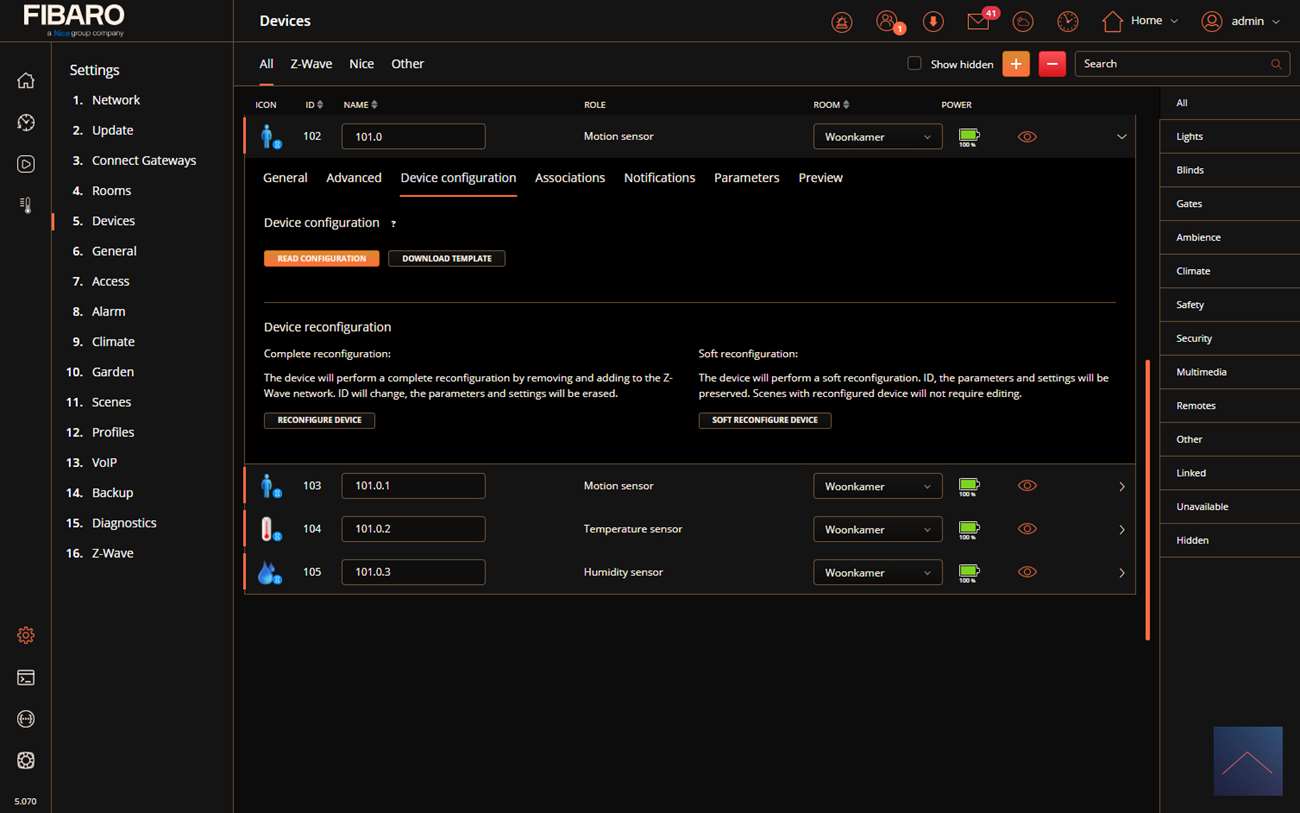Click the home dashboard icon in left sidebar
Image resolution: width=1300 pixels, height=813 pixels.
[x=26, y=81]
